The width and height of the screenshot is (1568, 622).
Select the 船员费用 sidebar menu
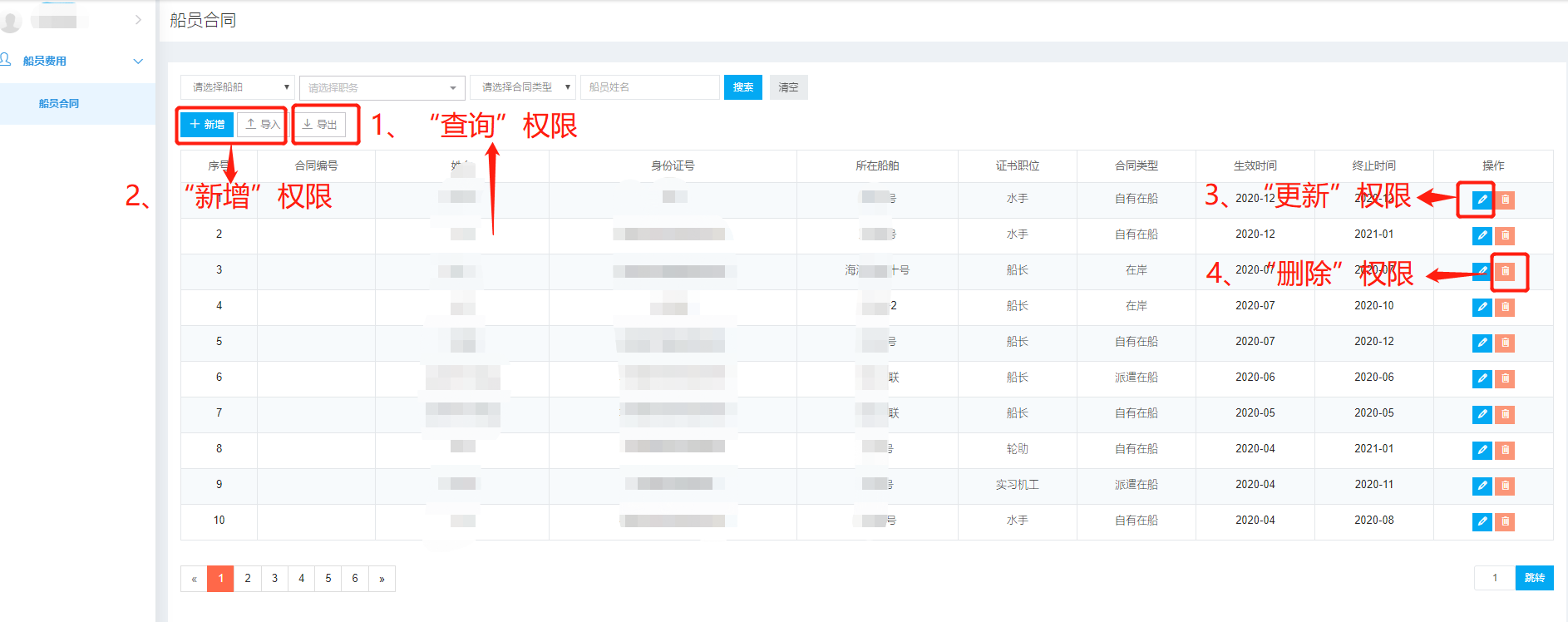tap(45, 61)
